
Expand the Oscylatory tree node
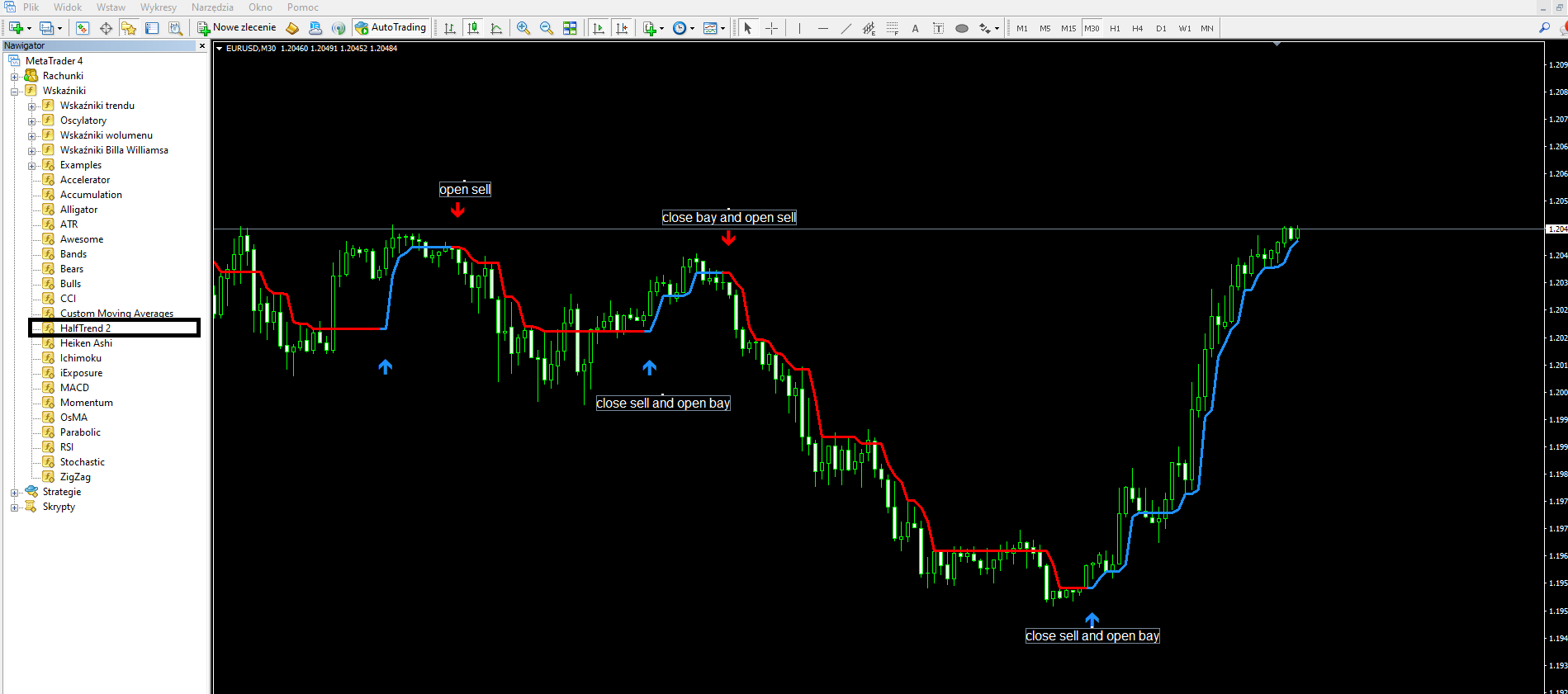pyautogui.click(x=31, y=121)
